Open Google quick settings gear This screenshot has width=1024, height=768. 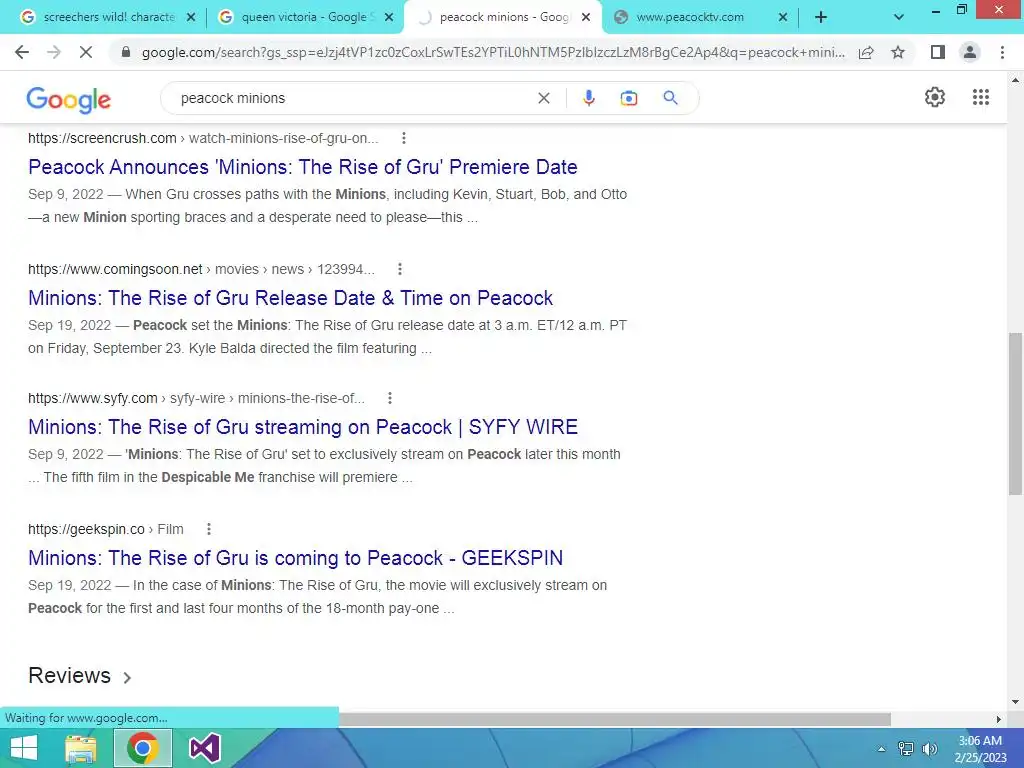(x=935, y=97)
